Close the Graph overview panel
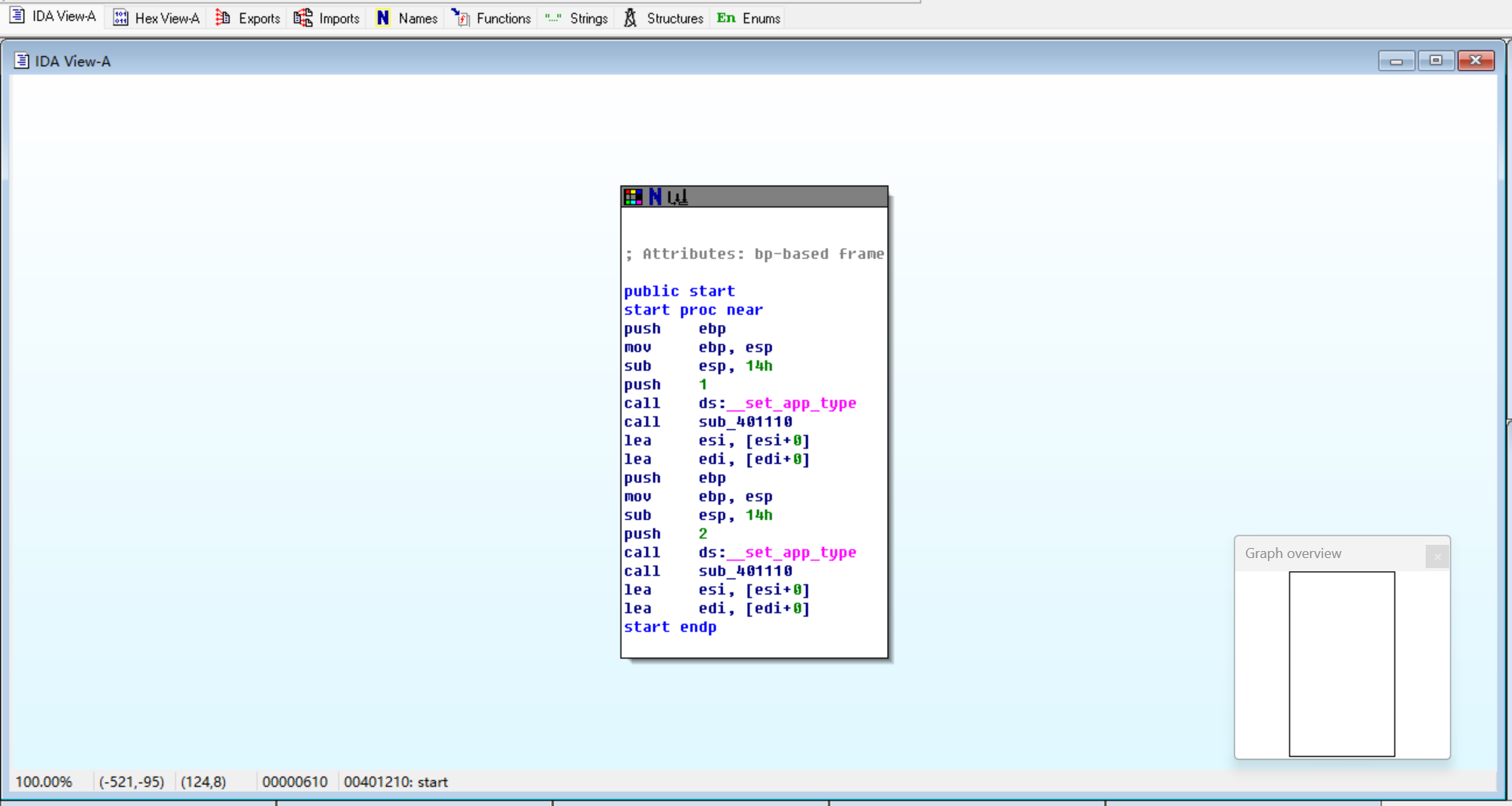 [x=1437, y=557]
